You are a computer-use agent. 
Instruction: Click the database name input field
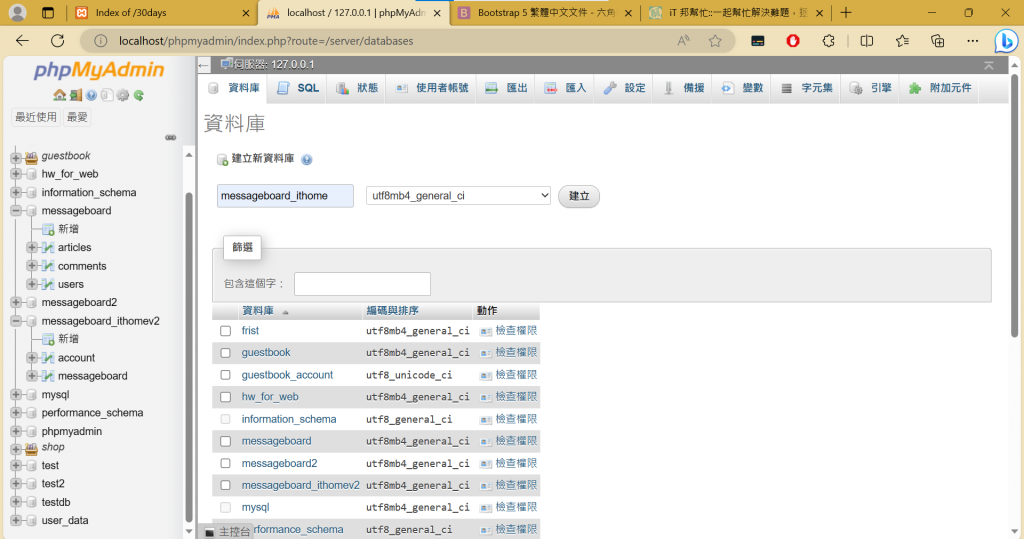coord(285,196)
